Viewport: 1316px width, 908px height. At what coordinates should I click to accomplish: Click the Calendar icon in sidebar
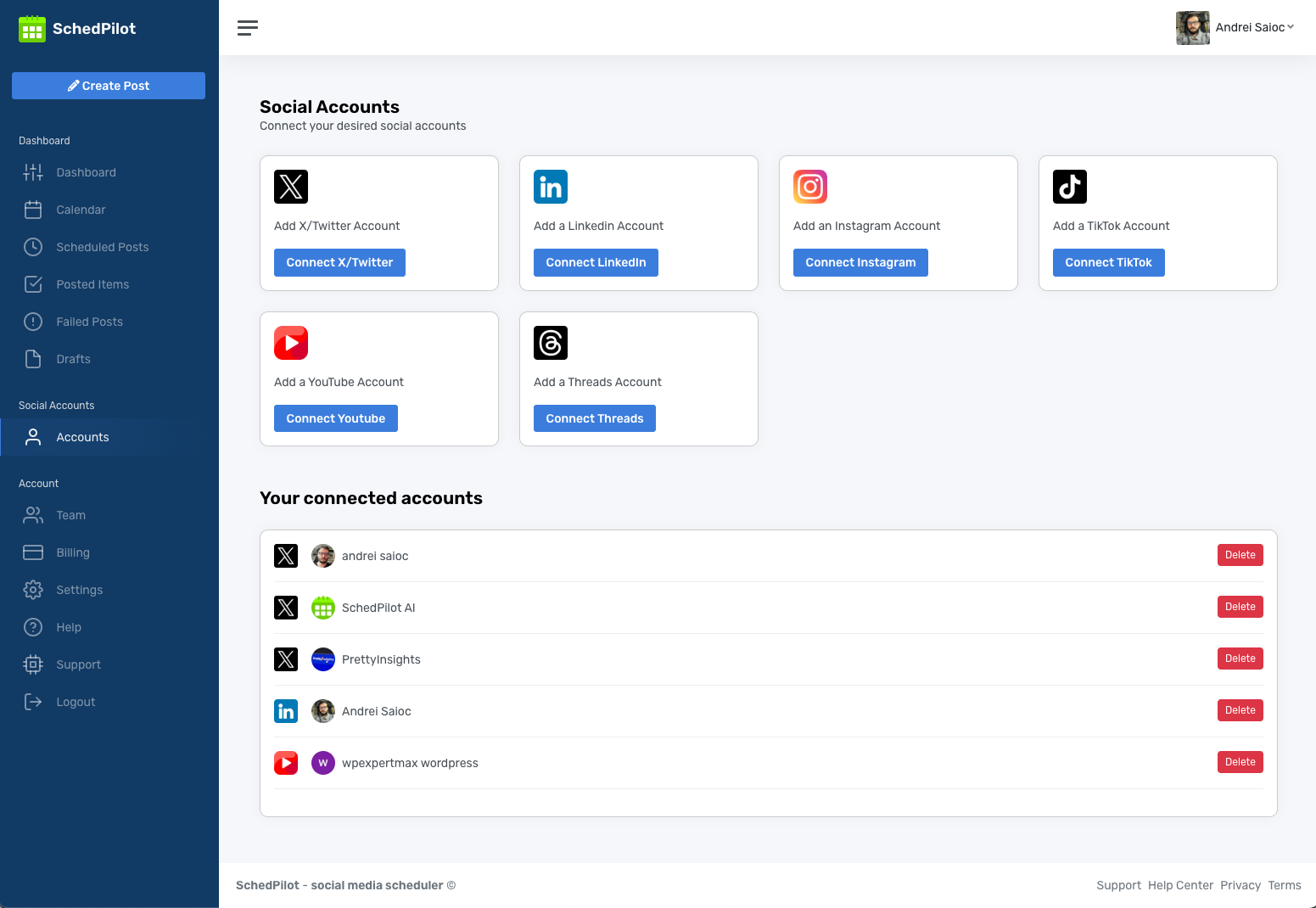tap(33, 210)
